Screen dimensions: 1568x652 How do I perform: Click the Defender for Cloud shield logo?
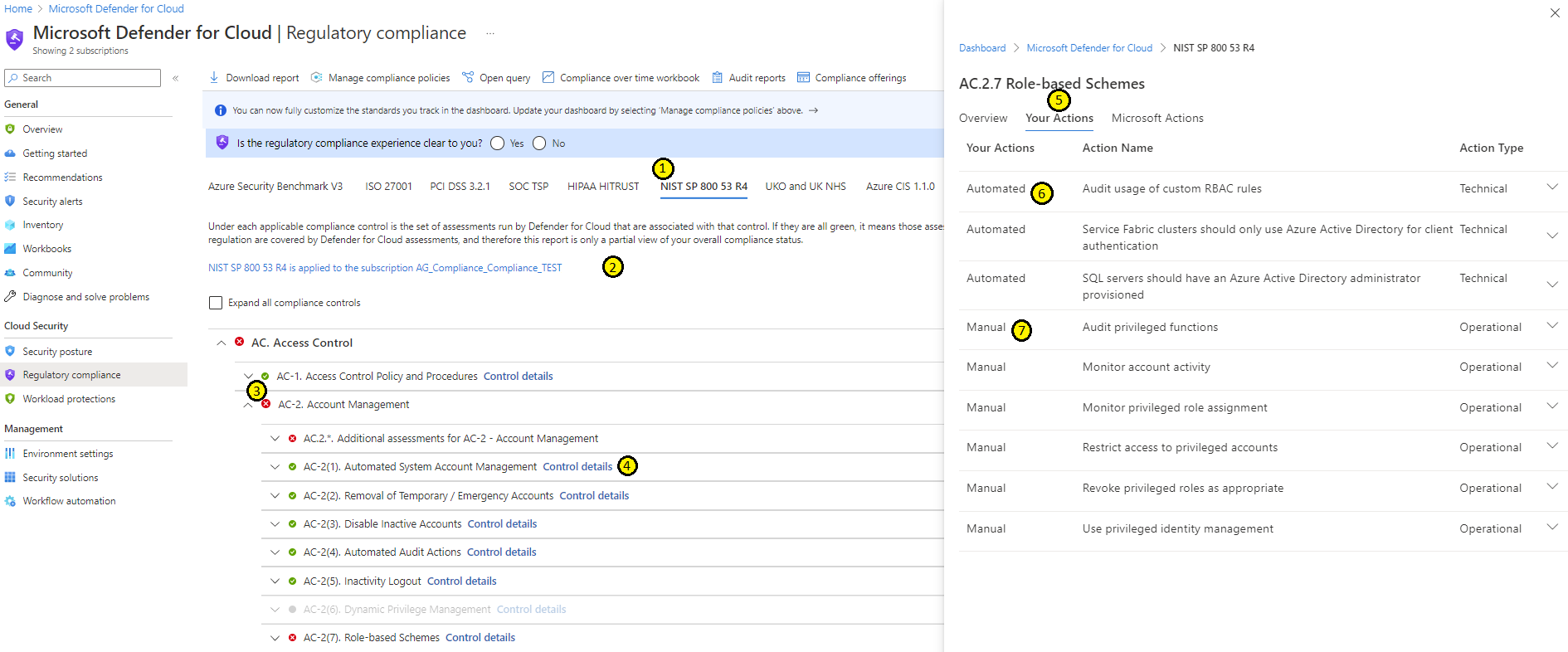(x=15, y=39)
